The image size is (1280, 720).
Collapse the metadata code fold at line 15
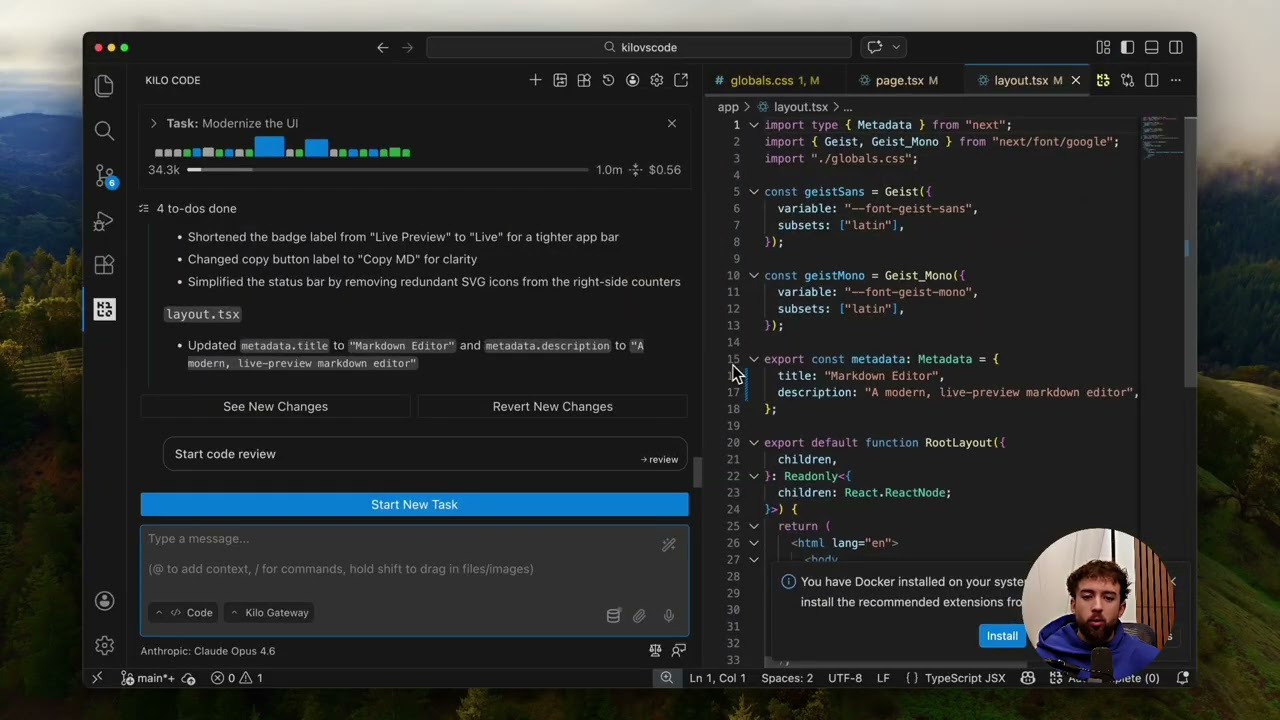(x=754, y=359)
